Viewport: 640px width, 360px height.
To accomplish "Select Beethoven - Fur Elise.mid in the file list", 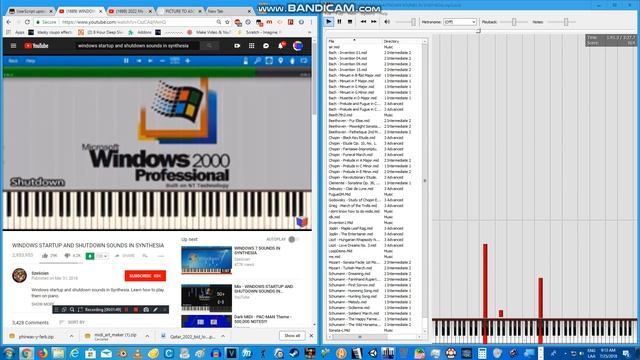I will pyautogui.click(x=349, y=121).
